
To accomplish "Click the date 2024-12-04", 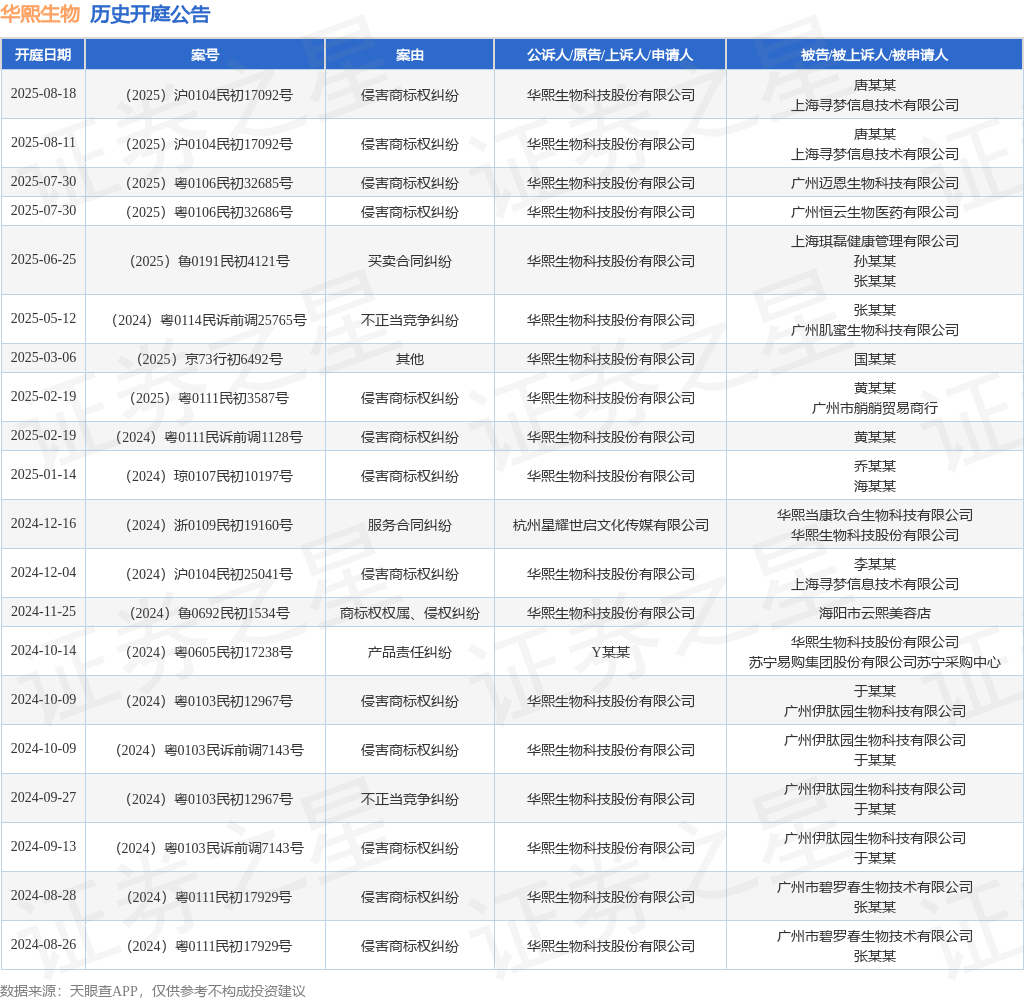I will (x=43, y=572).
